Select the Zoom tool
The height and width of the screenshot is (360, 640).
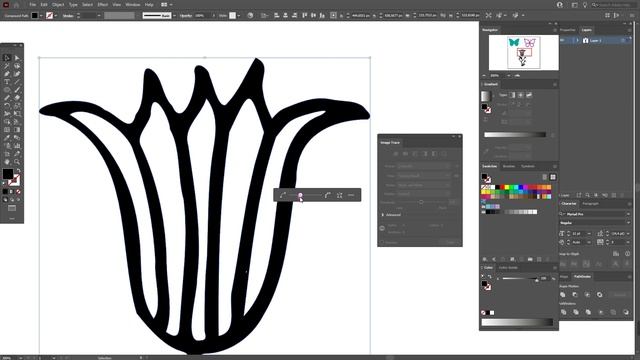pyautogui.click(x=17, y=162)
